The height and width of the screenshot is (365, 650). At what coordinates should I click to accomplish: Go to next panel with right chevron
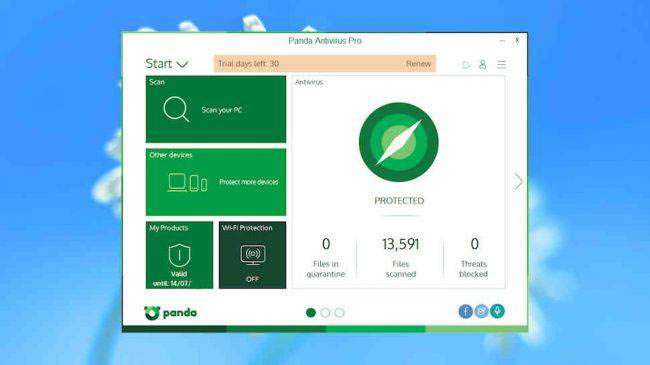click(x=518, y=181)
